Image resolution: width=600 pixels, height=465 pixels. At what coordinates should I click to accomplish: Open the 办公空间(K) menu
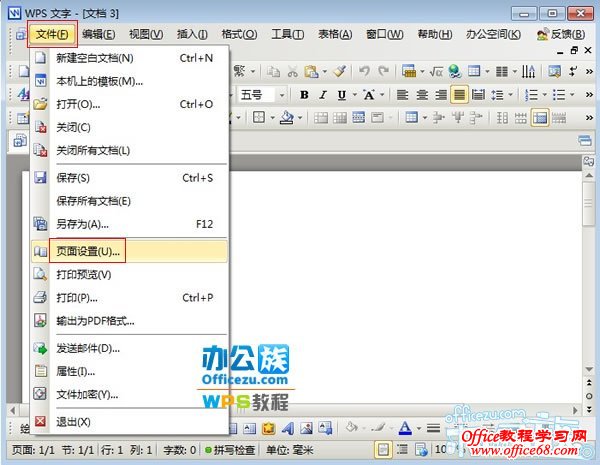coord(493,34)
